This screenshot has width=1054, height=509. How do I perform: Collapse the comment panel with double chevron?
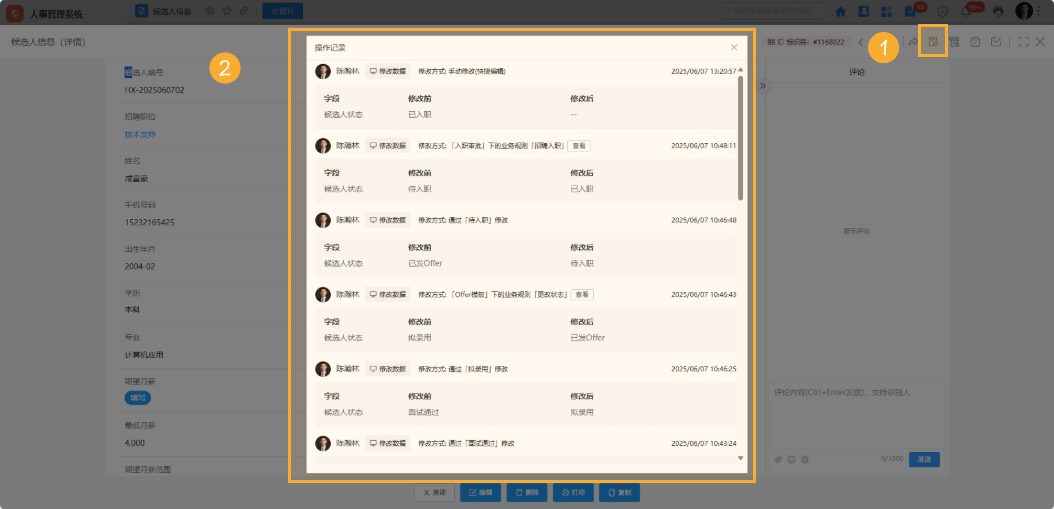coord(764,86)
